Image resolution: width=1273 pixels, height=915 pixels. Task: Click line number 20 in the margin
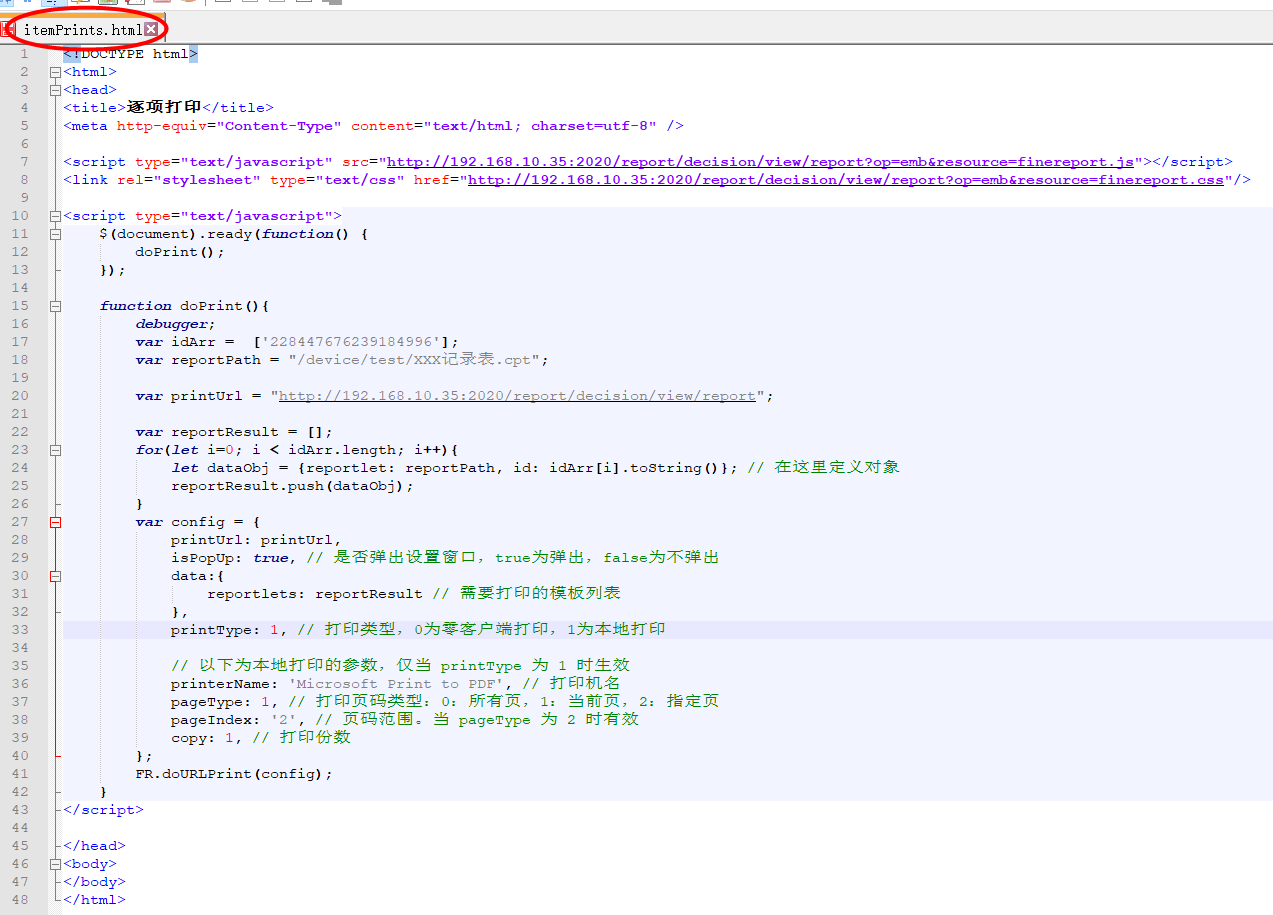pos(21,396)
